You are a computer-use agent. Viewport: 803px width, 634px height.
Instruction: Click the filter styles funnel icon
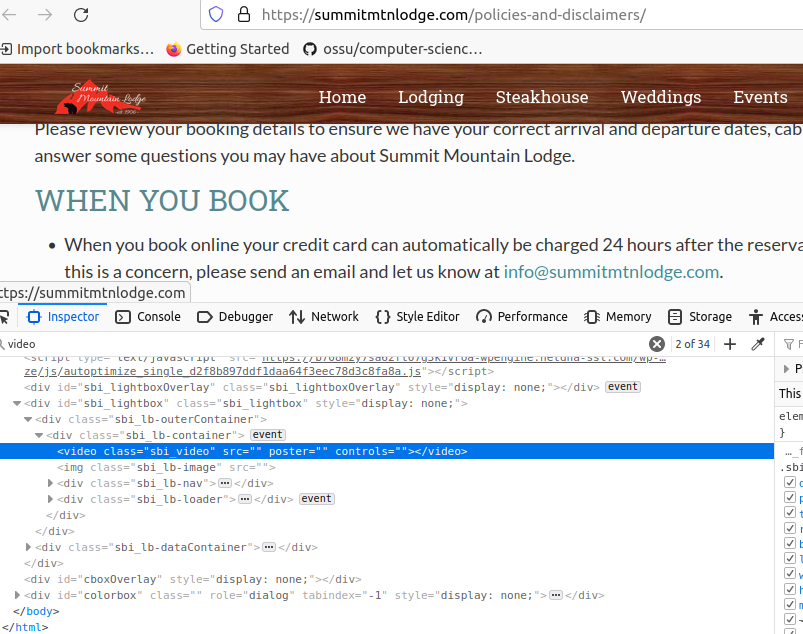[789, 344]
